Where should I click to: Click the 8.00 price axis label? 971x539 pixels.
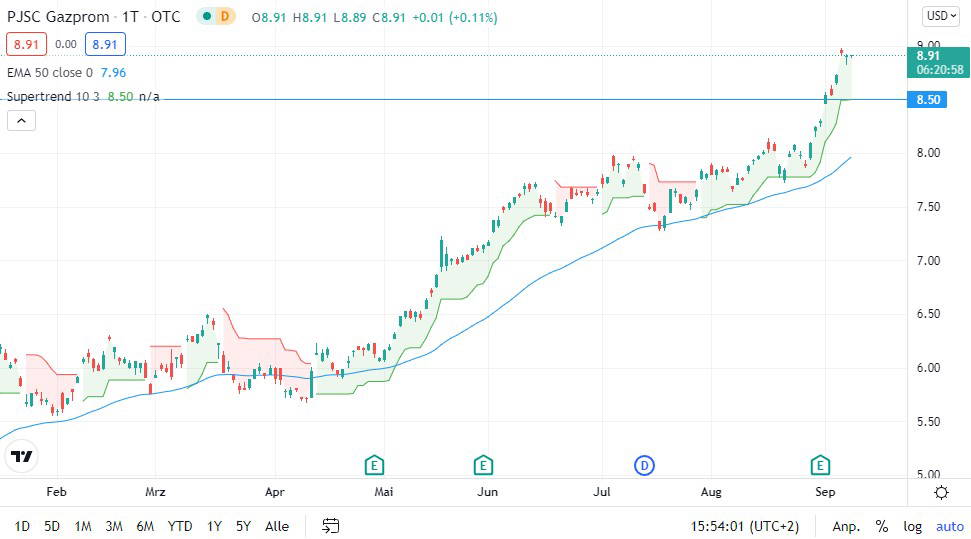(928, 153)
